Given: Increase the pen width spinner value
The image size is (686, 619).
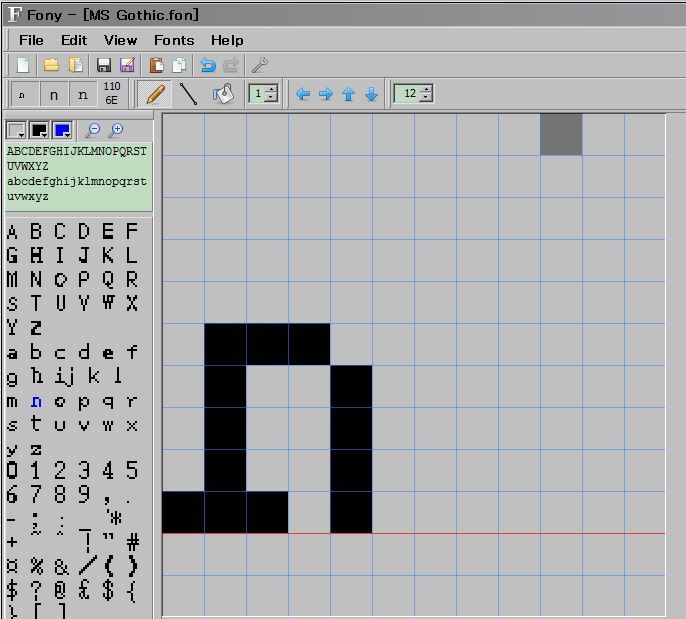Looking at the screenshot, I should (271, 90).
